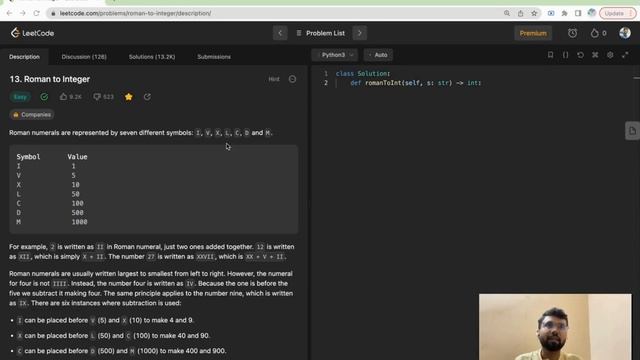Switch to the Solutions (13.2K) tab
Screen dimensions: 640x360
(152, 57)
